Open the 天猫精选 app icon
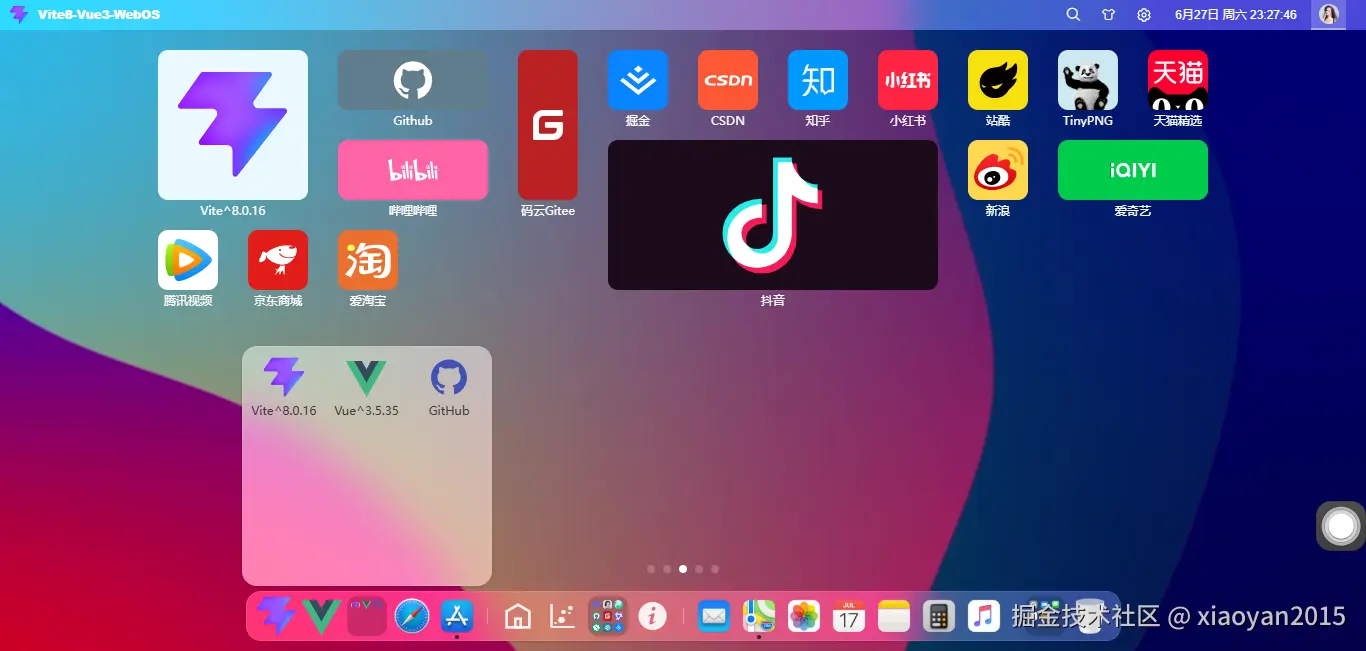Screen dimensions: 1366x651 click(1178, 80)
